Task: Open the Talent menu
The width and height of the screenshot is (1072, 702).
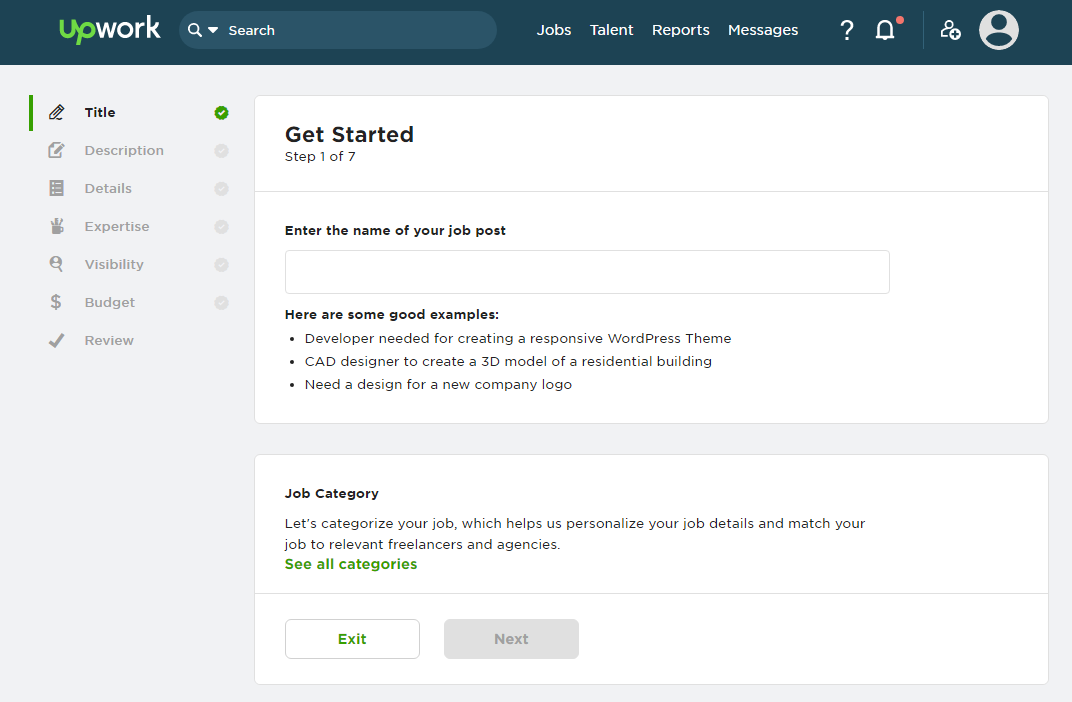Action: pos(611,30)
